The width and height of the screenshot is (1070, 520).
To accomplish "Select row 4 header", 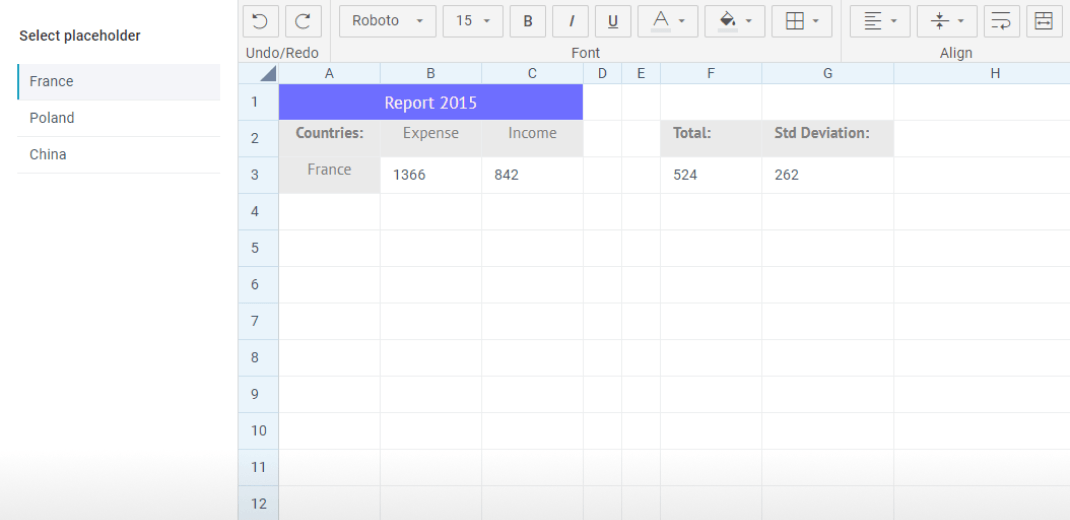I will coord(259,212).
